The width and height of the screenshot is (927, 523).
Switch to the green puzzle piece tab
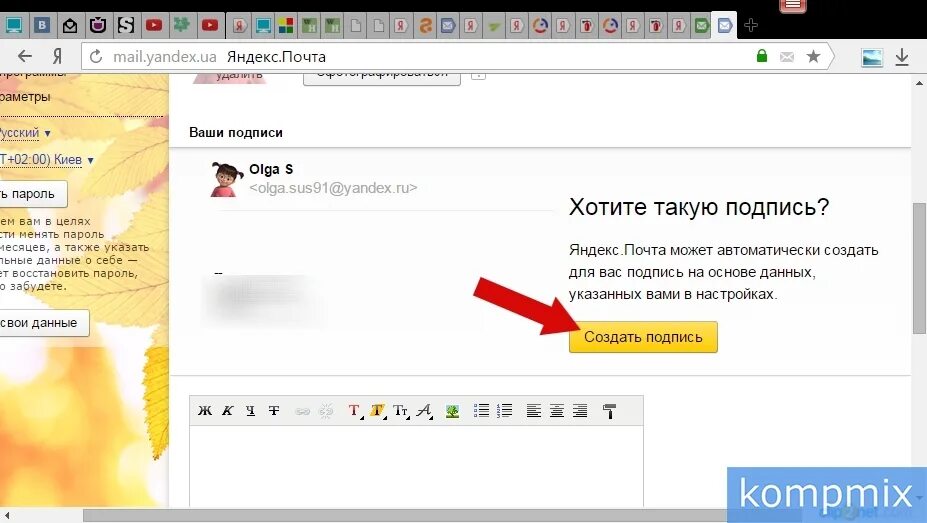coord(181,25)
